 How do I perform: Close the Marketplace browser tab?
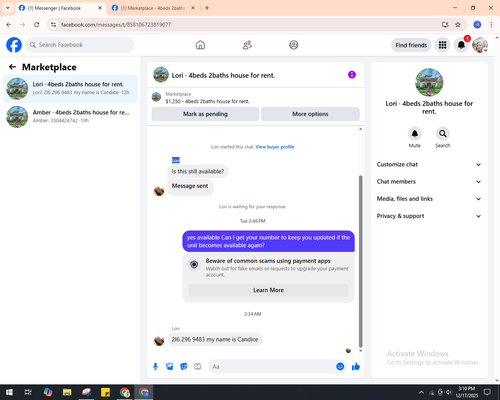coord(193,8)
